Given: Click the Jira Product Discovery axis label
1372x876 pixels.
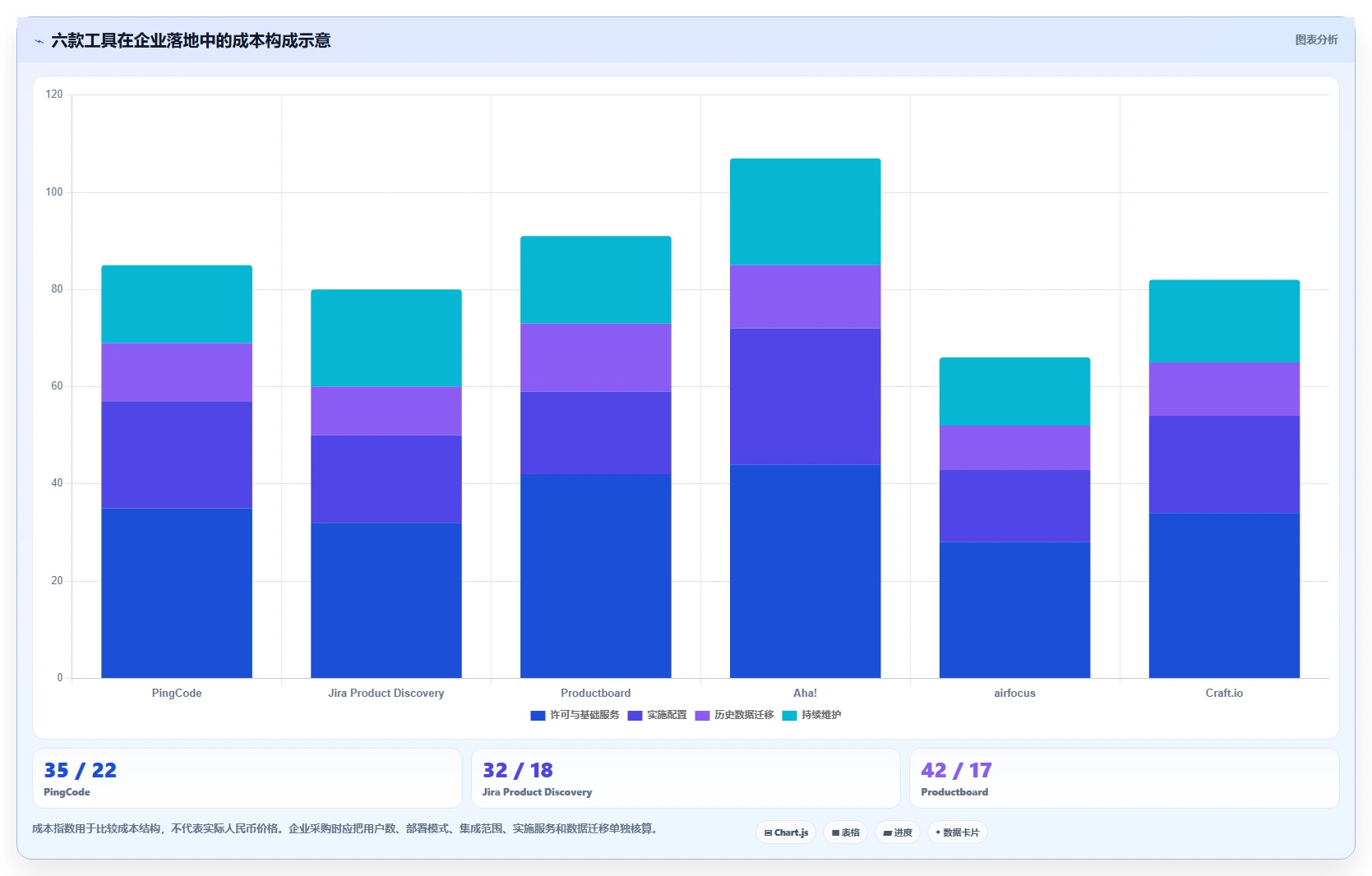Looking at the screenshot, I should point(386,693).
